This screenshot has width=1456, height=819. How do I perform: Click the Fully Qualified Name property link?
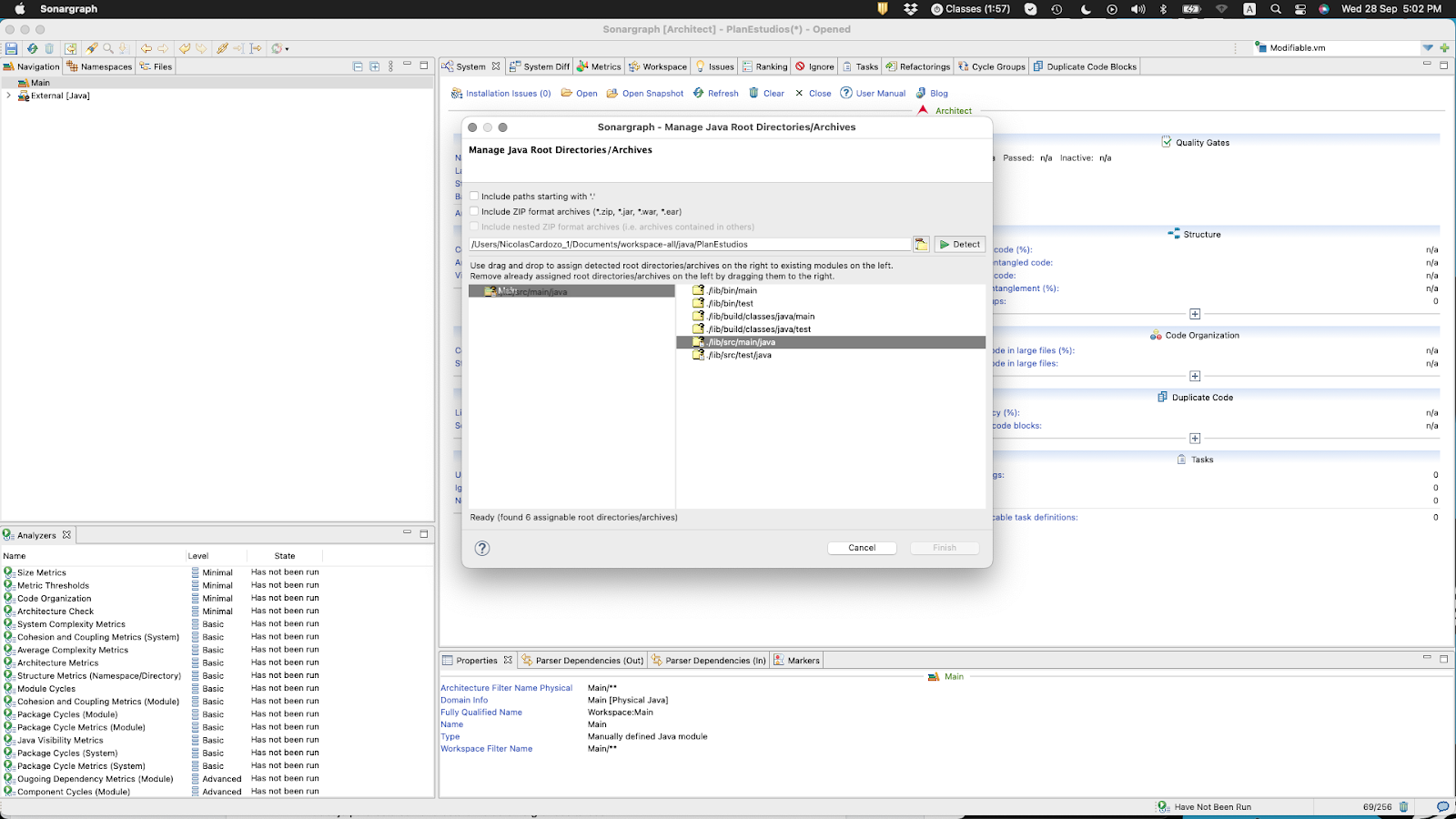(x=481, y=713)
